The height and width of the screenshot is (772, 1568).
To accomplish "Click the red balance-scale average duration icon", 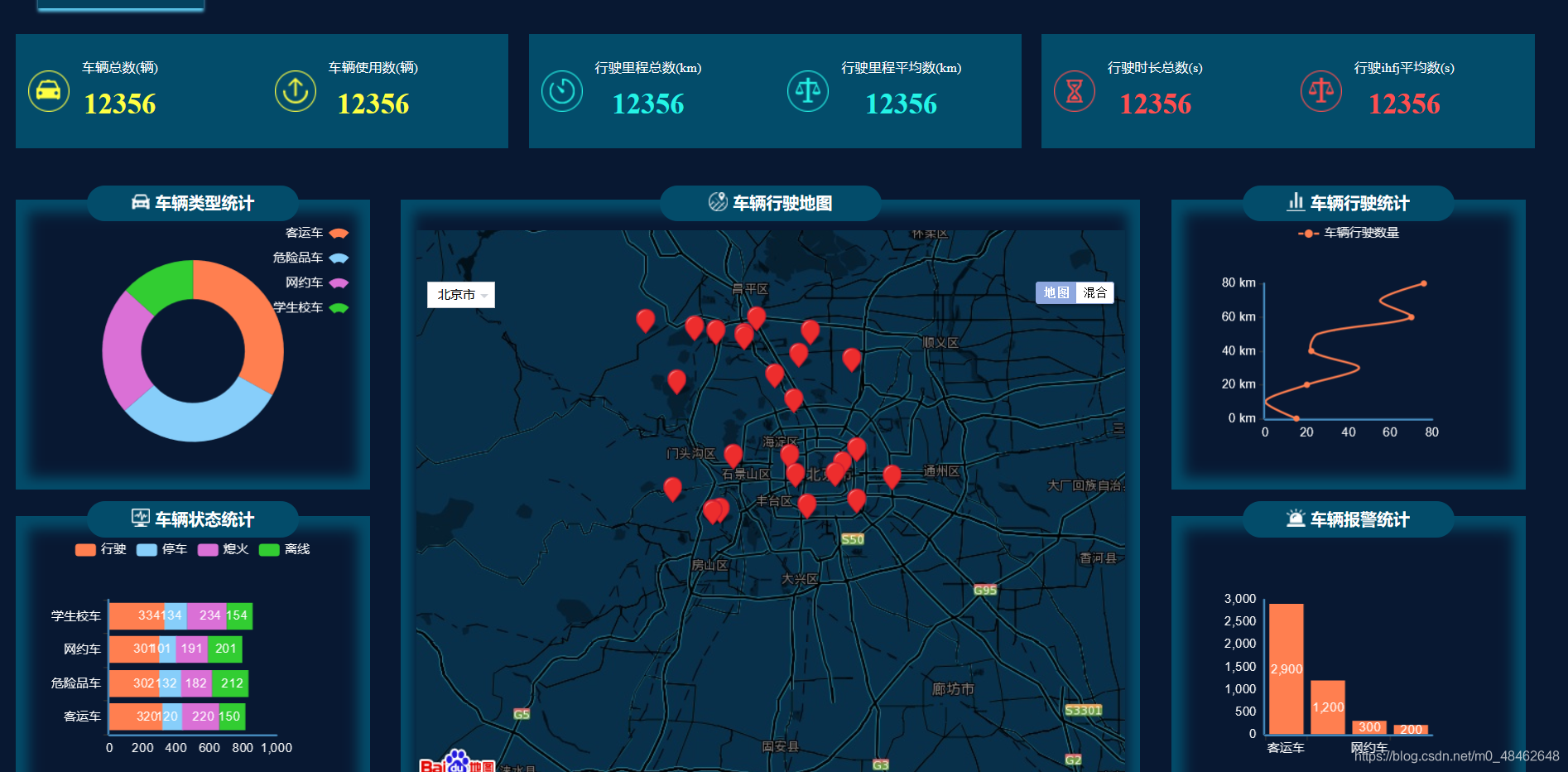I will 1321,91.
